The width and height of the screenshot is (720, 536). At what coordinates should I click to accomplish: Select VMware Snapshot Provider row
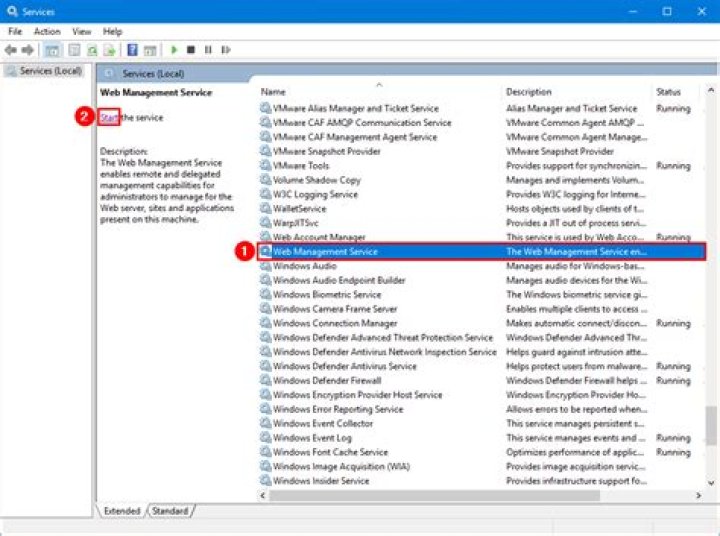(326, 151)
